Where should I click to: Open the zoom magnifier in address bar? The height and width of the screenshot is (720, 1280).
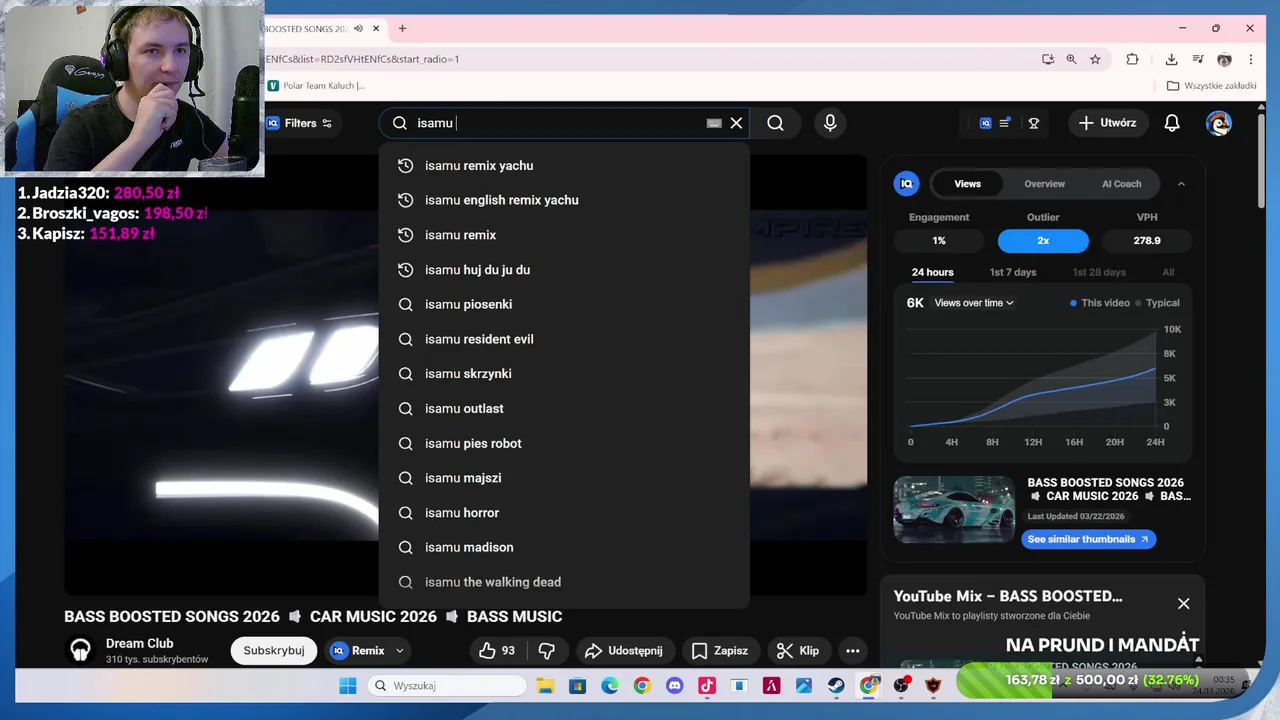pyautogui.click(x=1071, y=59)
